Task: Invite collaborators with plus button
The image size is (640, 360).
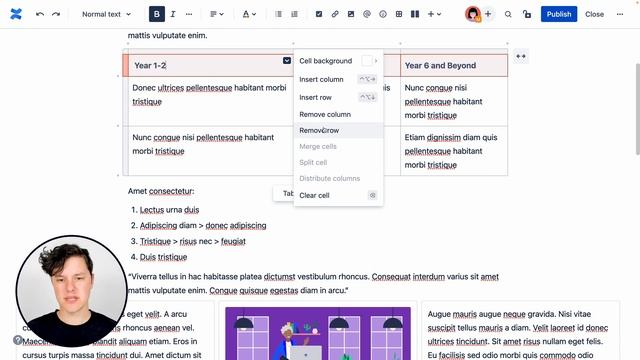Action: (x=488, y=14)
